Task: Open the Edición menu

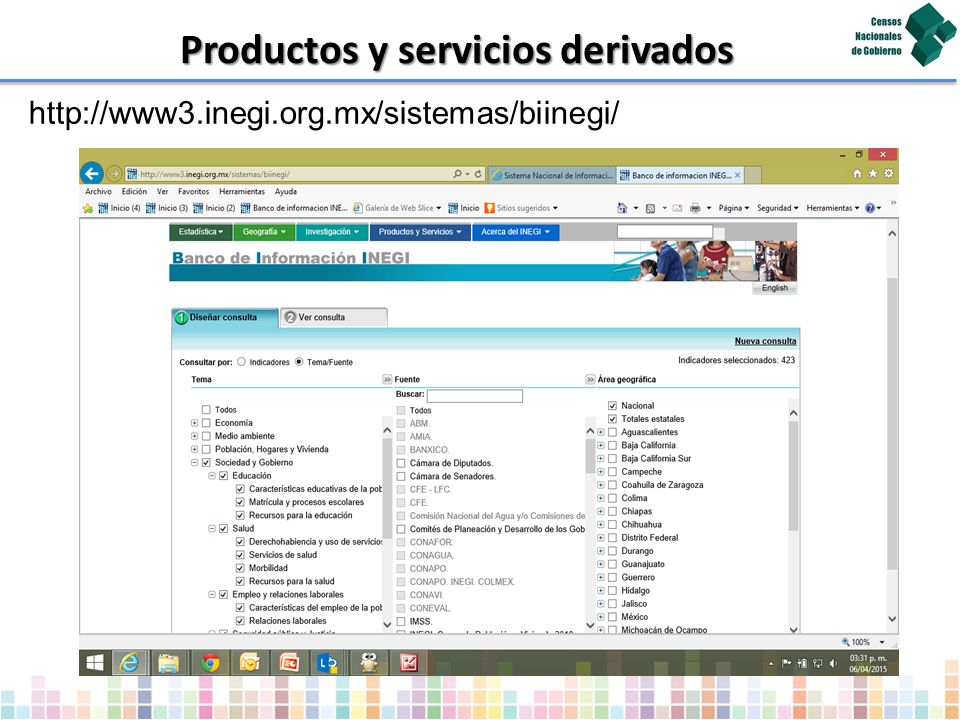Action: [134, 192]
